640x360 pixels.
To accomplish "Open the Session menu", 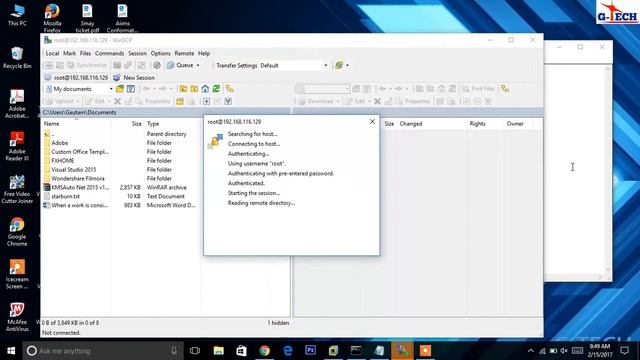I will coord(137,53).
